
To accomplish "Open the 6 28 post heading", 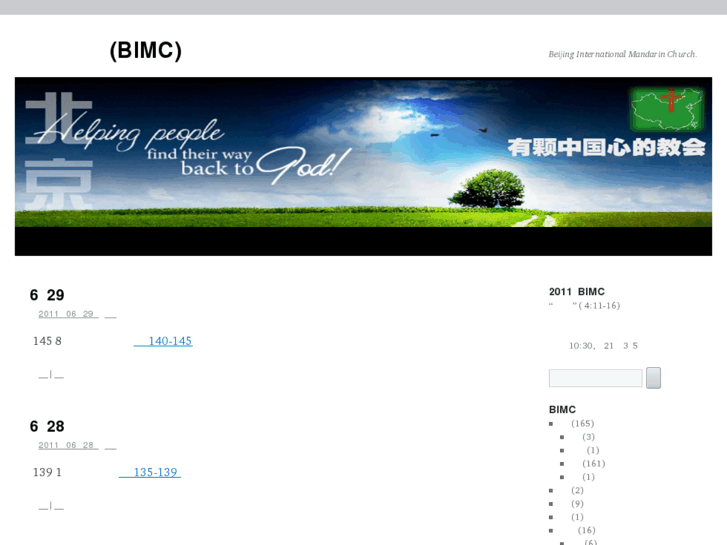I will (47, 426).
